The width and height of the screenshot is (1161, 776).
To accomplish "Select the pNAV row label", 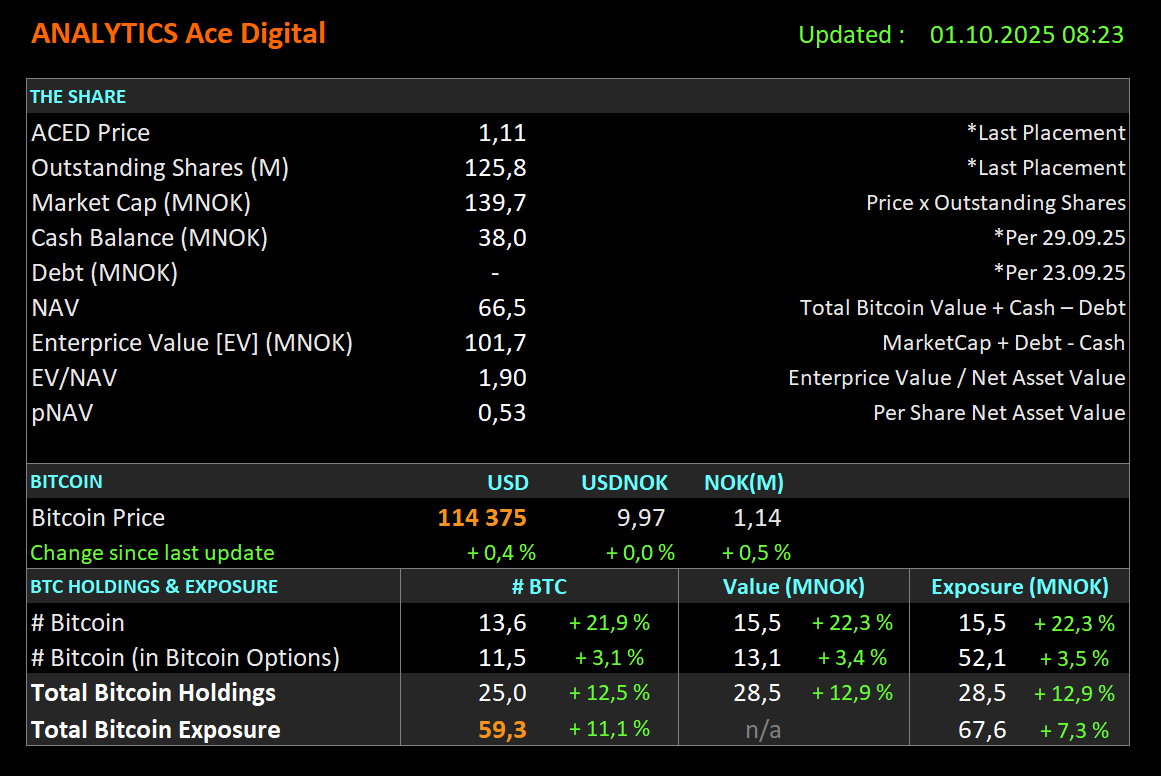I will (x=62, y=412).
